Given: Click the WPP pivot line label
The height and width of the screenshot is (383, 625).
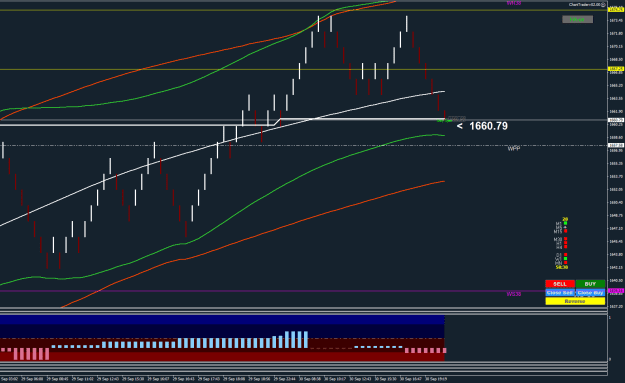Looking at the screenshot, I should click(x=514, y=149).
